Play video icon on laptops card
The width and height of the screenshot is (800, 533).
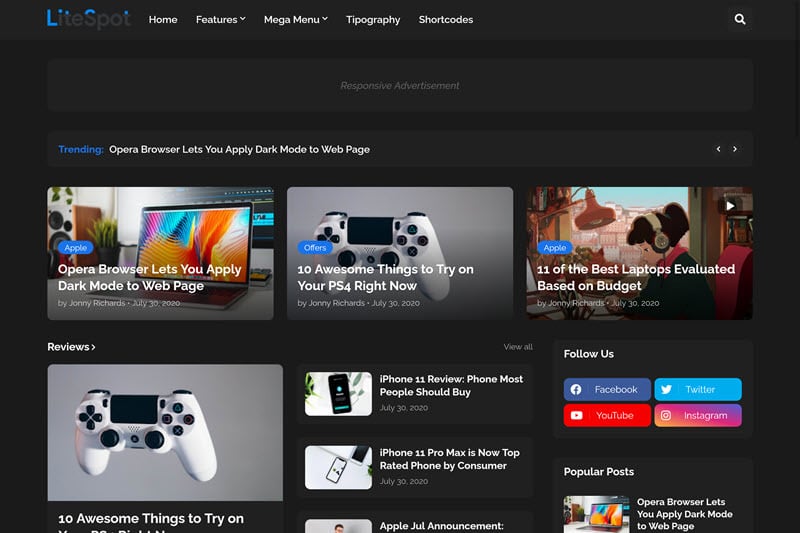tap(730, 206)
